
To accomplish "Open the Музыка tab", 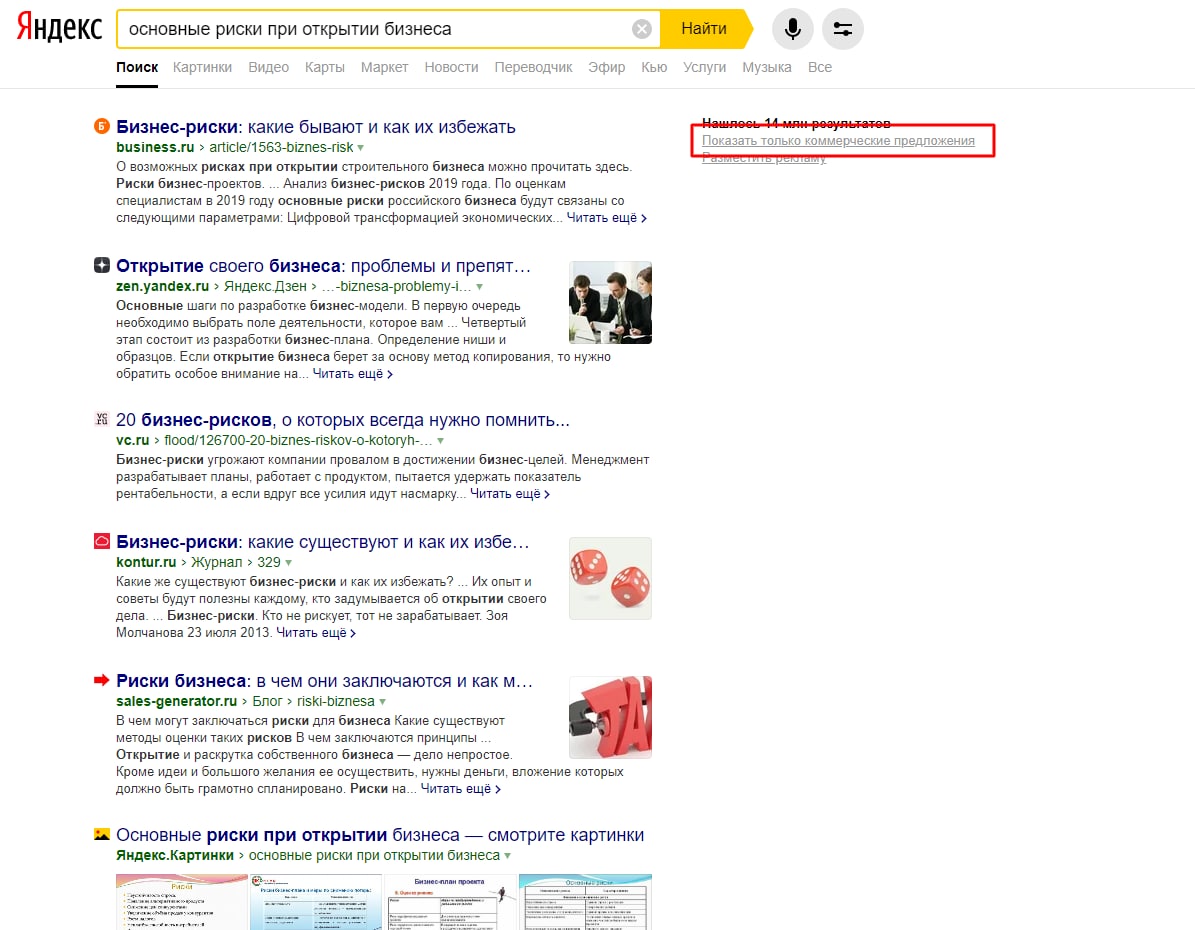I will pos(767,67).
